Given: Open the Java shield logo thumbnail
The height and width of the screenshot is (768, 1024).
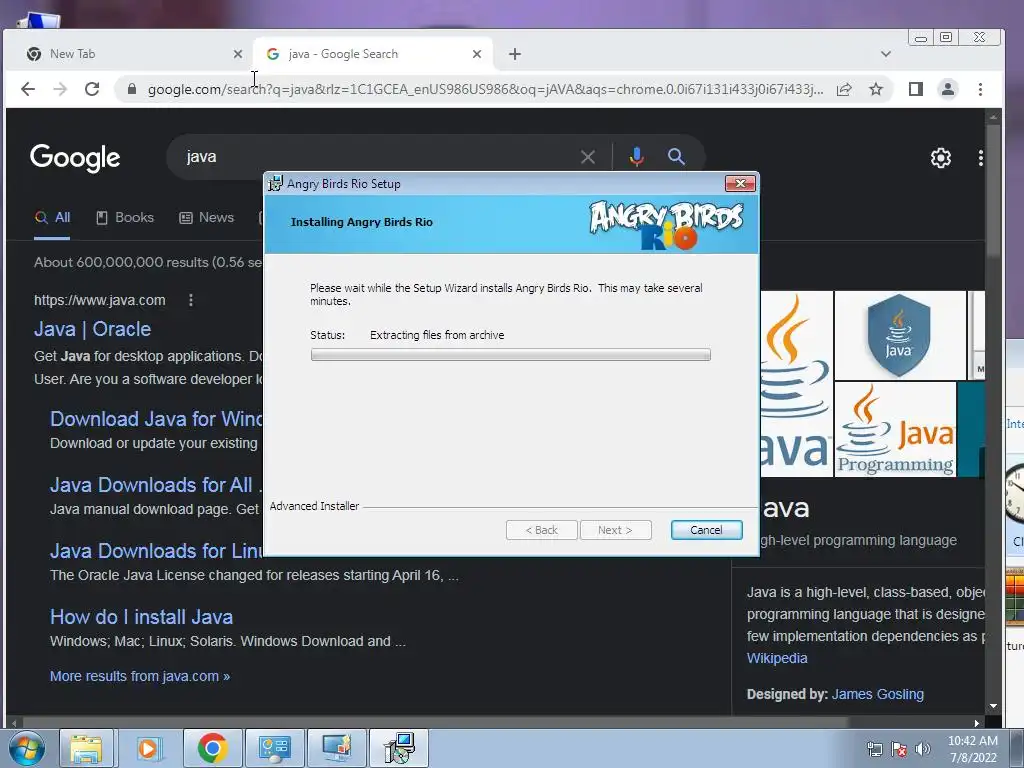Looking at the screenshot, I should (x=899, y=335).
